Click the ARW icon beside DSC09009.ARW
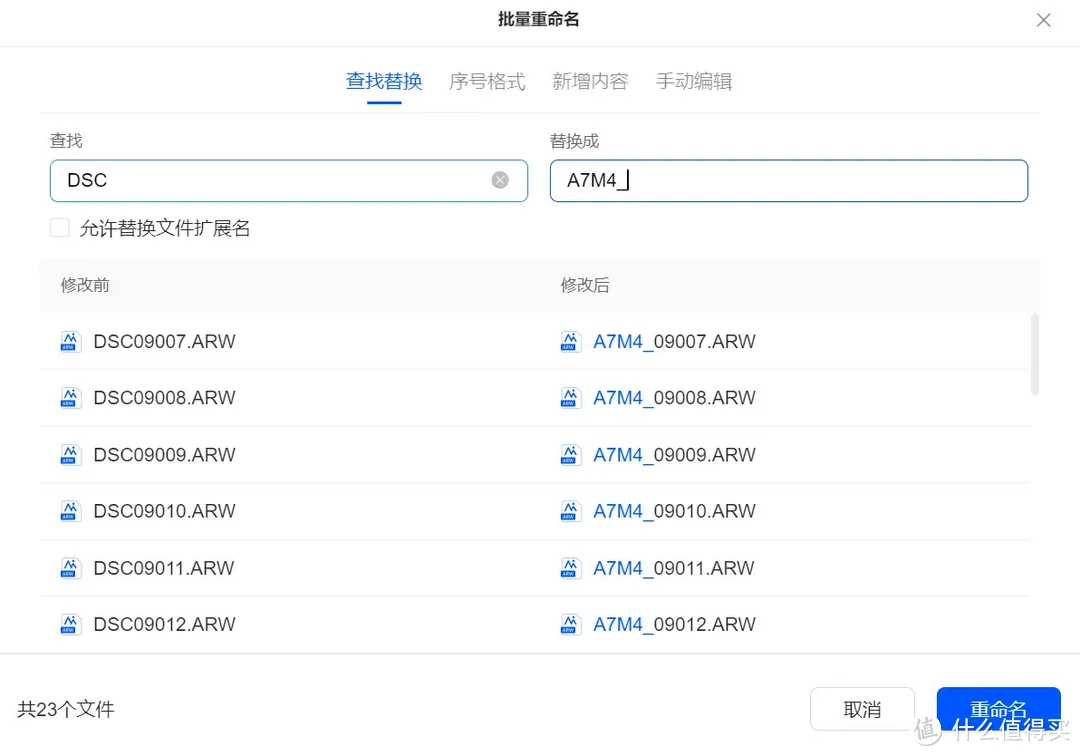 coord(69,454)
